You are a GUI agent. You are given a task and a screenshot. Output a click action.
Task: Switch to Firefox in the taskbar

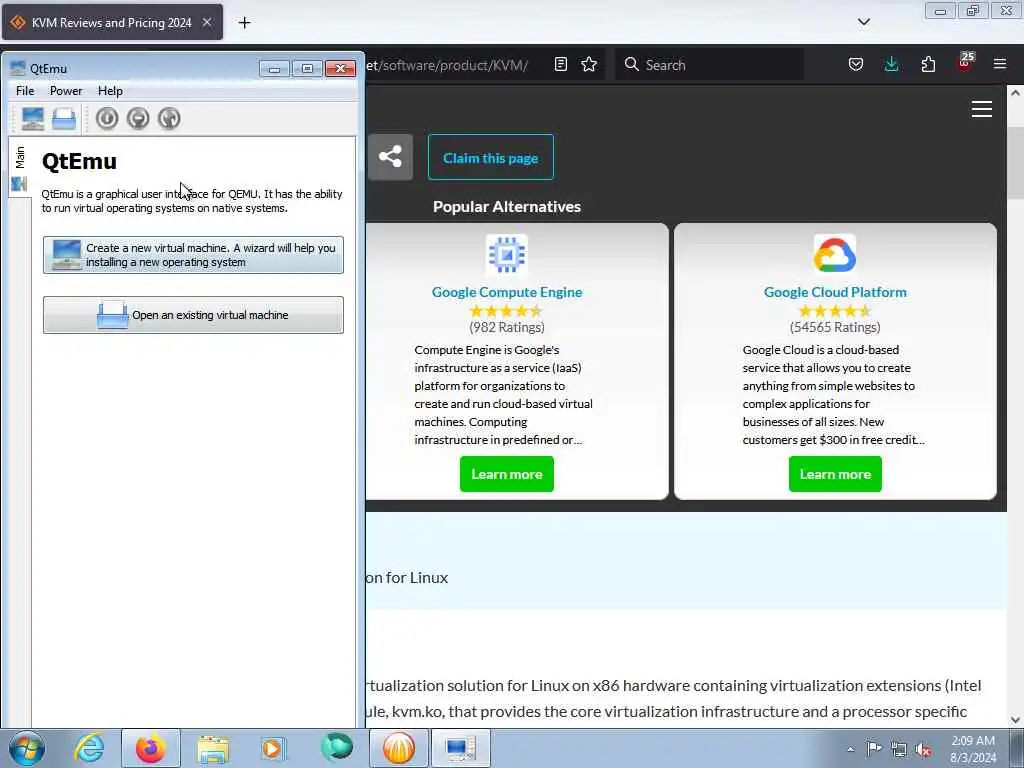click(151, 748)
